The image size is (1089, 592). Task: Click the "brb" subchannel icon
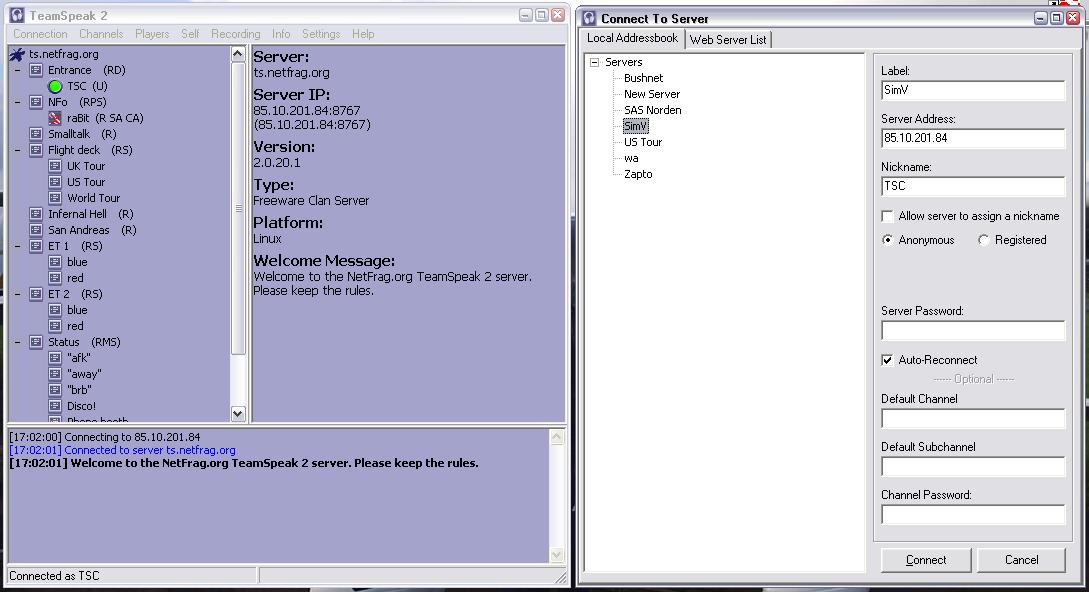click(56, 390)
